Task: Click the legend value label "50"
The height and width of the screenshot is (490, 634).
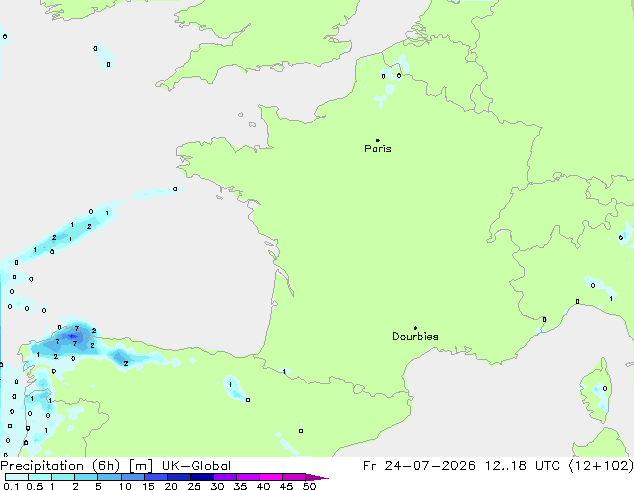Action: [309, 486]
